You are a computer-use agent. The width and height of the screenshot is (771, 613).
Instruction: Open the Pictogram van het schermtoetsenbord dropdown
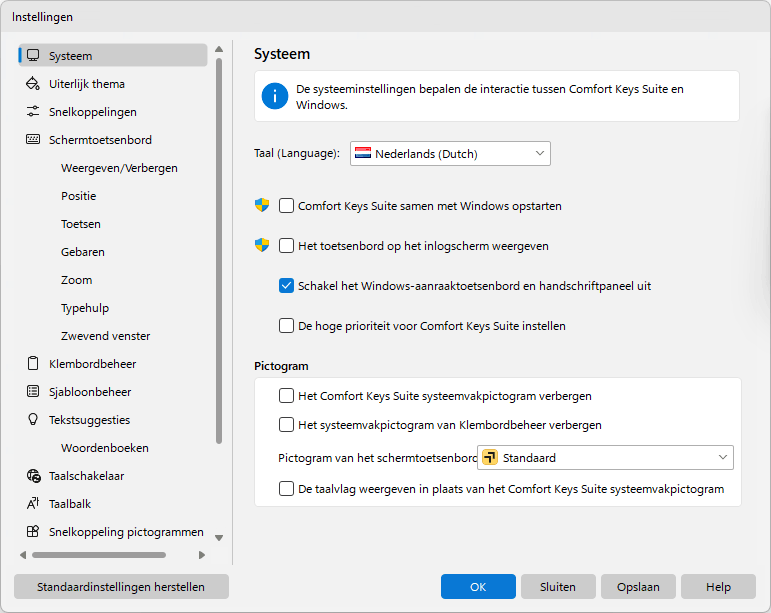[x=605, y=458]
